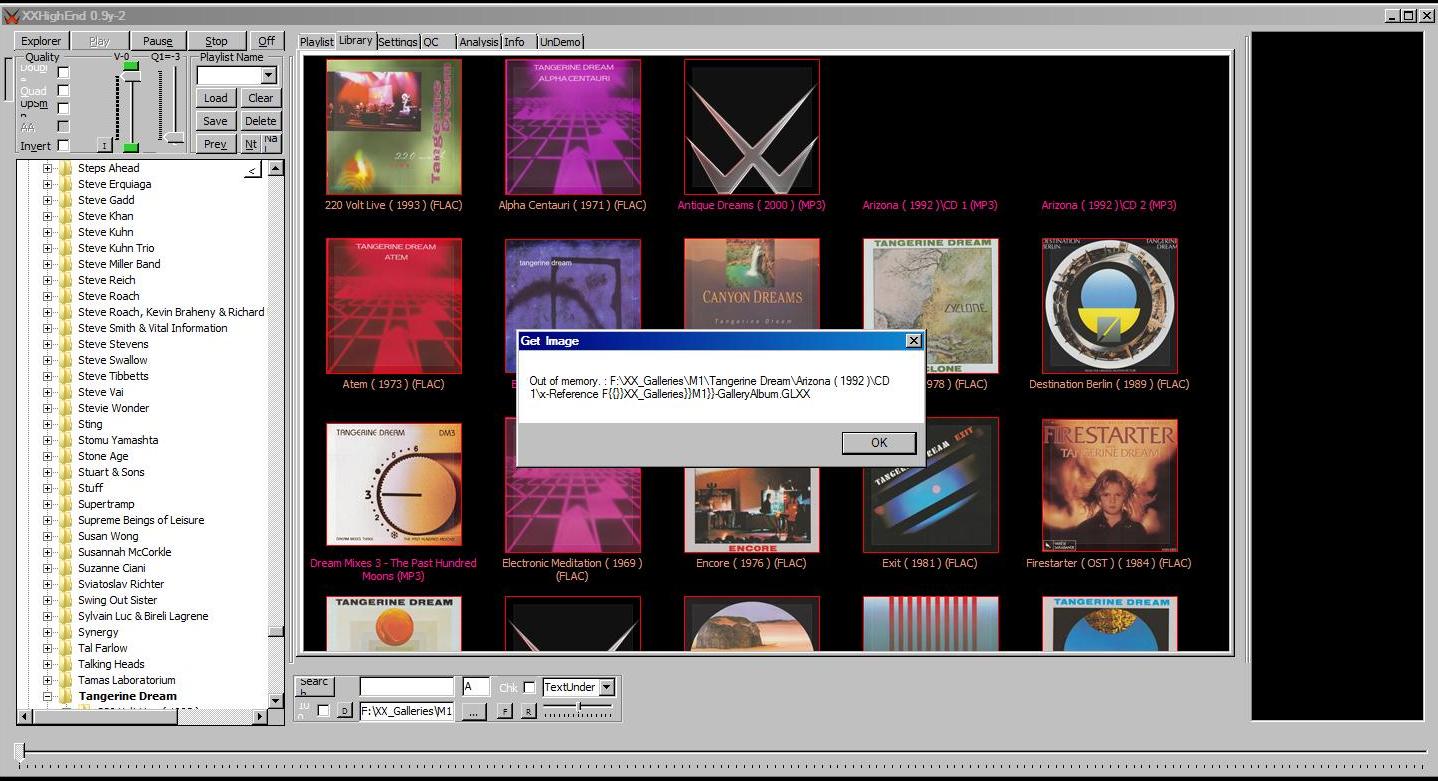
Task: Expand the Steve Roach tree node
Action: point(47,296)
